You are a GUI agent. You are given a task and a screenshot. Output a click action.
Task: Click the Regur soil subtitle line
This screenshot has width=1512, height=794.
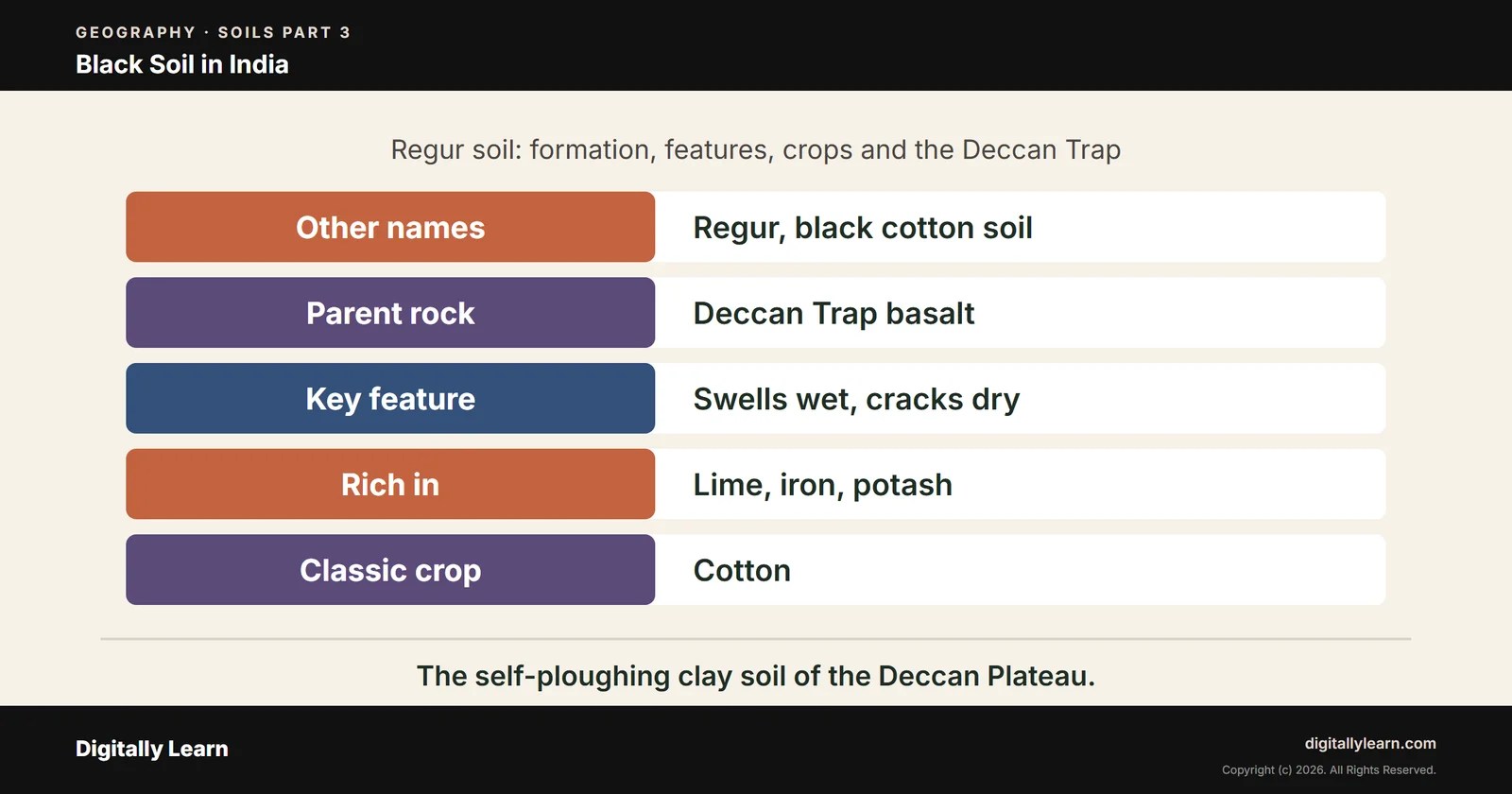tap(756, 149)
